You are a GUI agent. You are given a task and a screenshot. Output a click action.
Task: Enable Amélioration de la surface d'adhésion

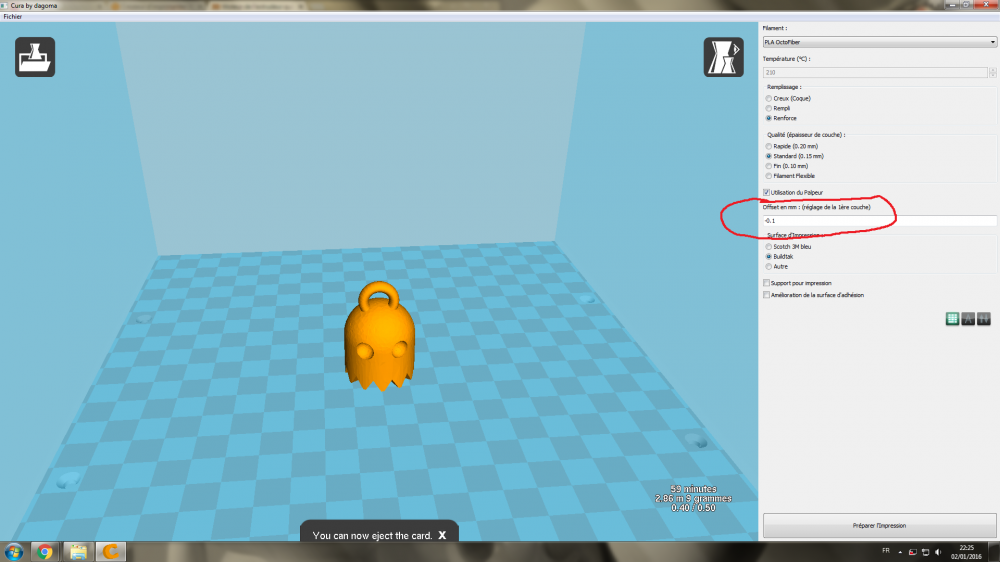(x=767, y=295)
